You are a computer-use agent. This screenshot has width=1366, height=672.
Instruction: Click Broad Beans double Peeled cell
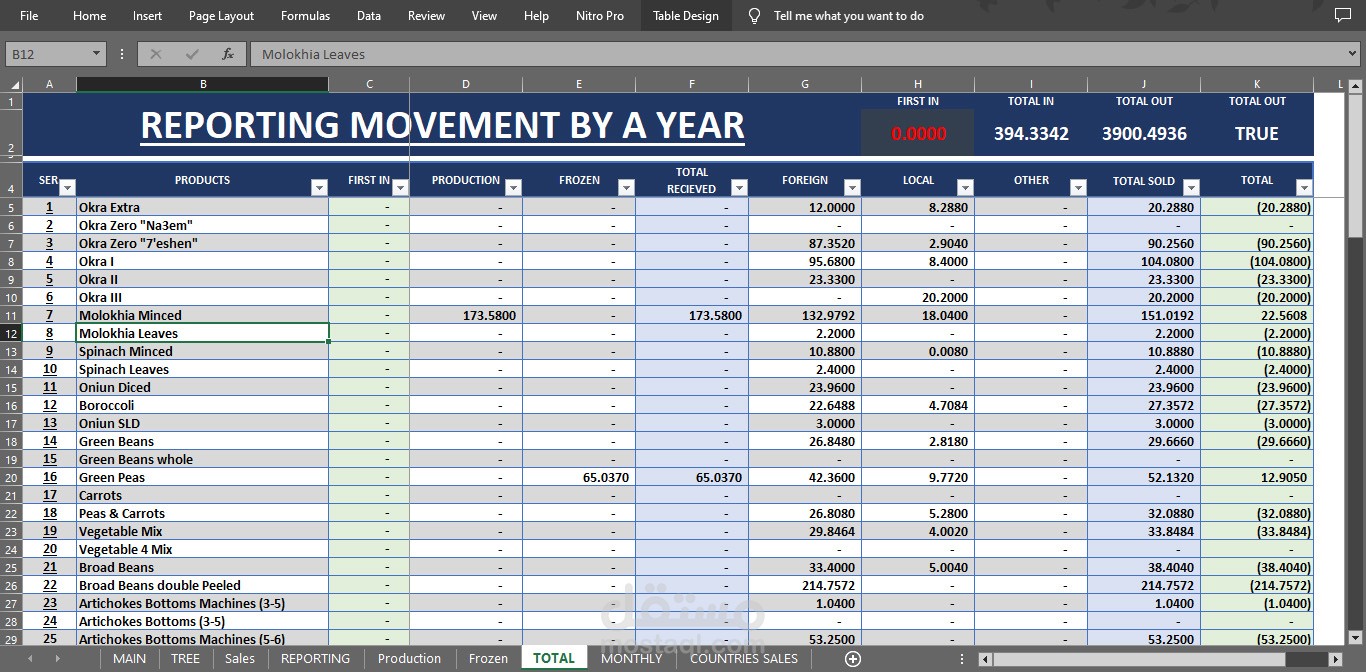pos(202,585)
